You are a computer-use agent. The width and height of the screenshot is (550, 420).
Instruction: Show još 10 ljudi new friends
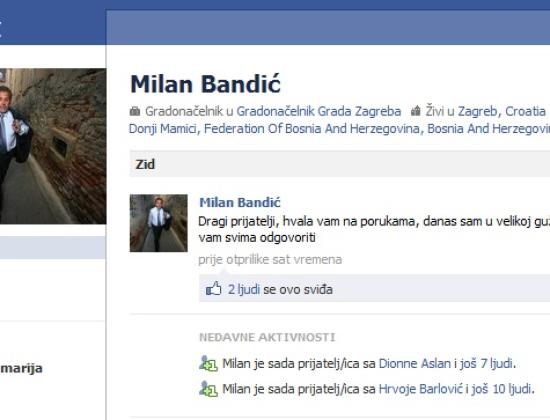[501, 389]
